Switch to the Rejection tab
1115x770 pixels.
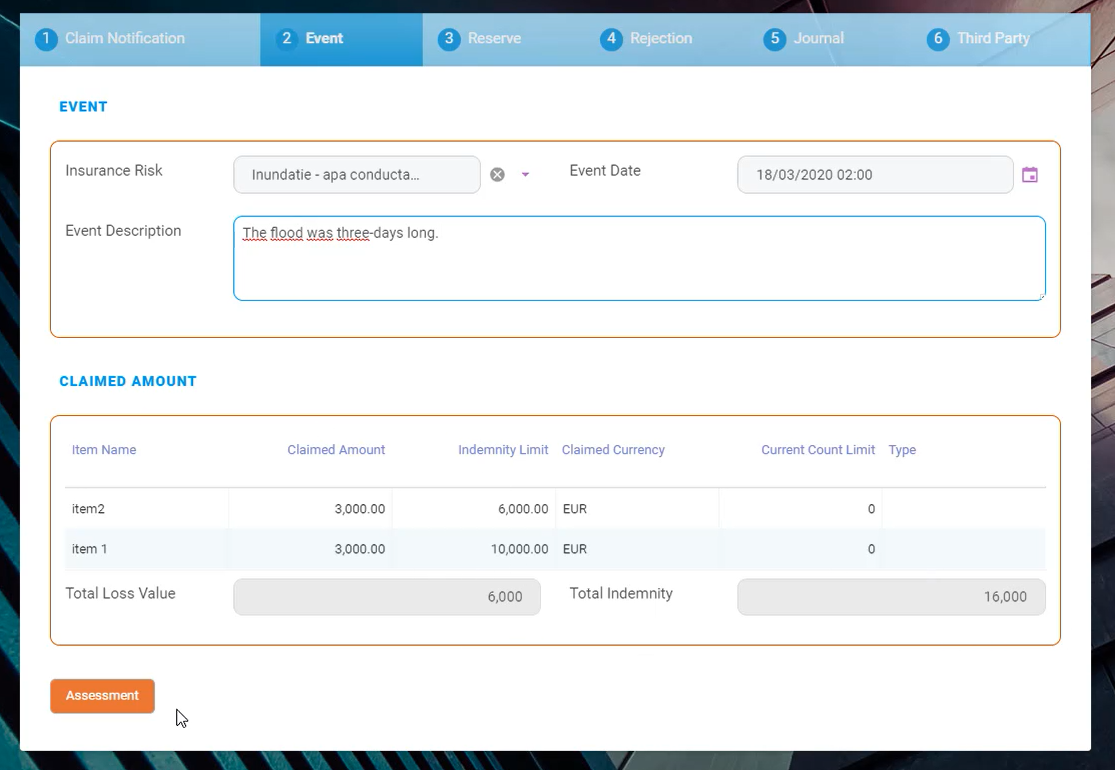pos(647,39)
